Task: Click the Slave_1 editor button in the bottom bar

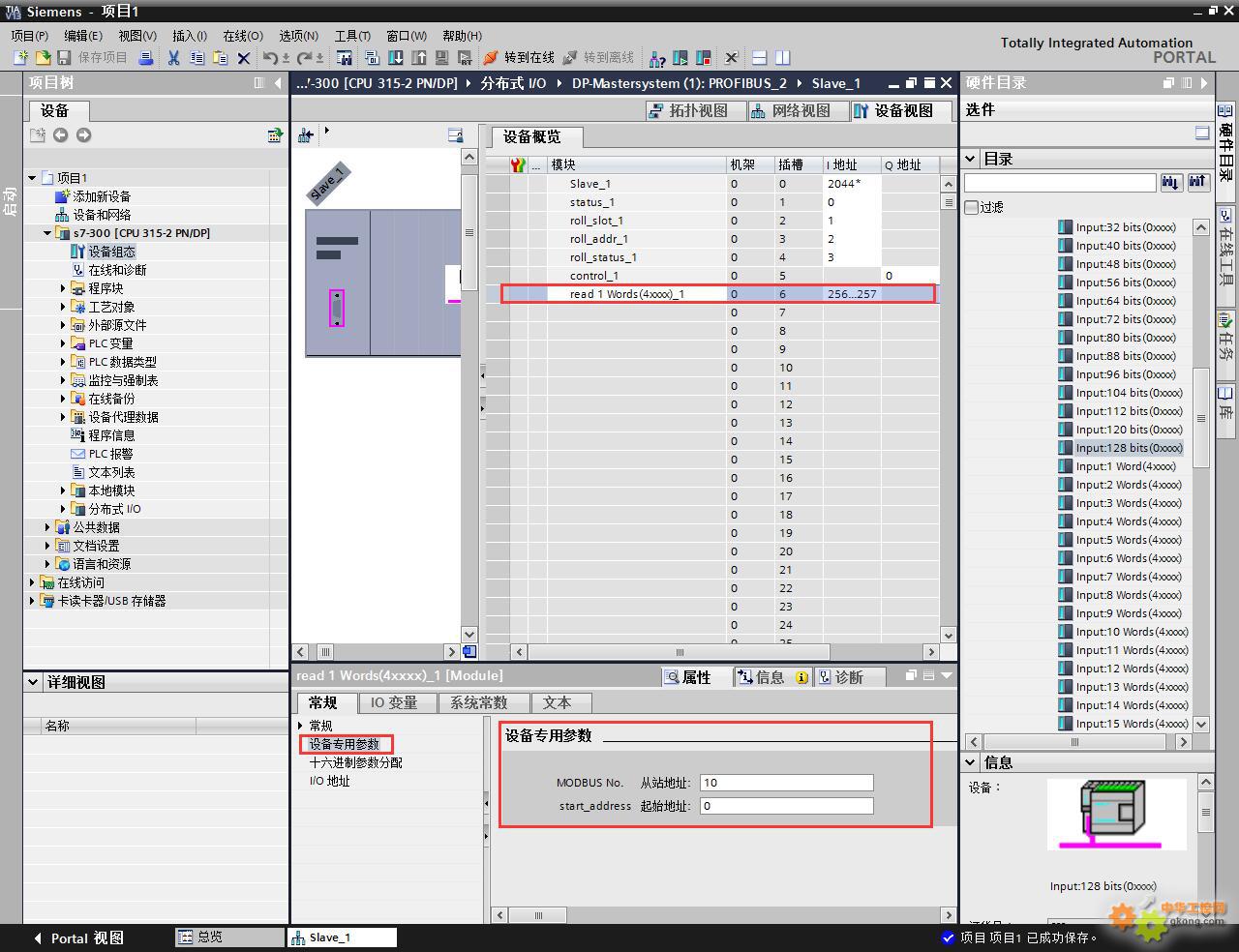Action: [x=343, y=937]
